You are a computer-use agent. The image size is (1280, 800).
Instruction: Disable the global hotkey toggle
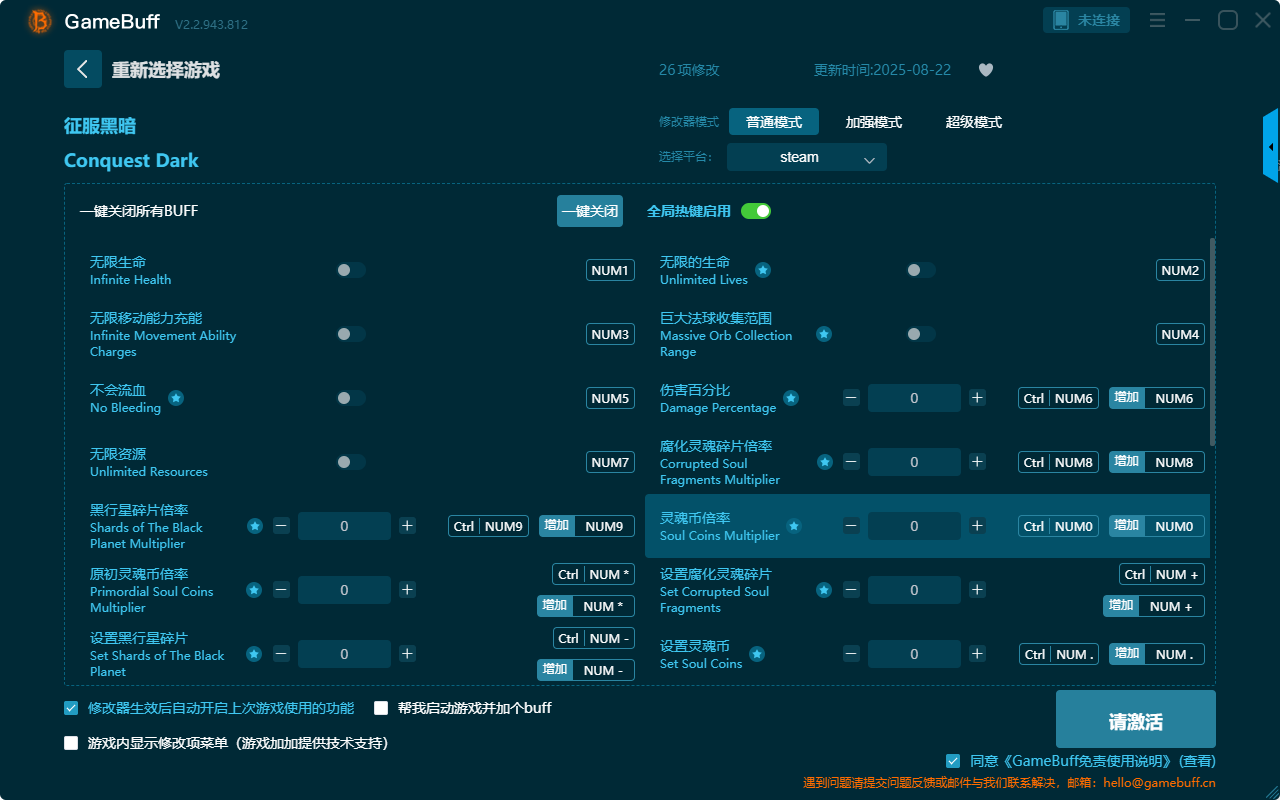(x=756, y=211)
